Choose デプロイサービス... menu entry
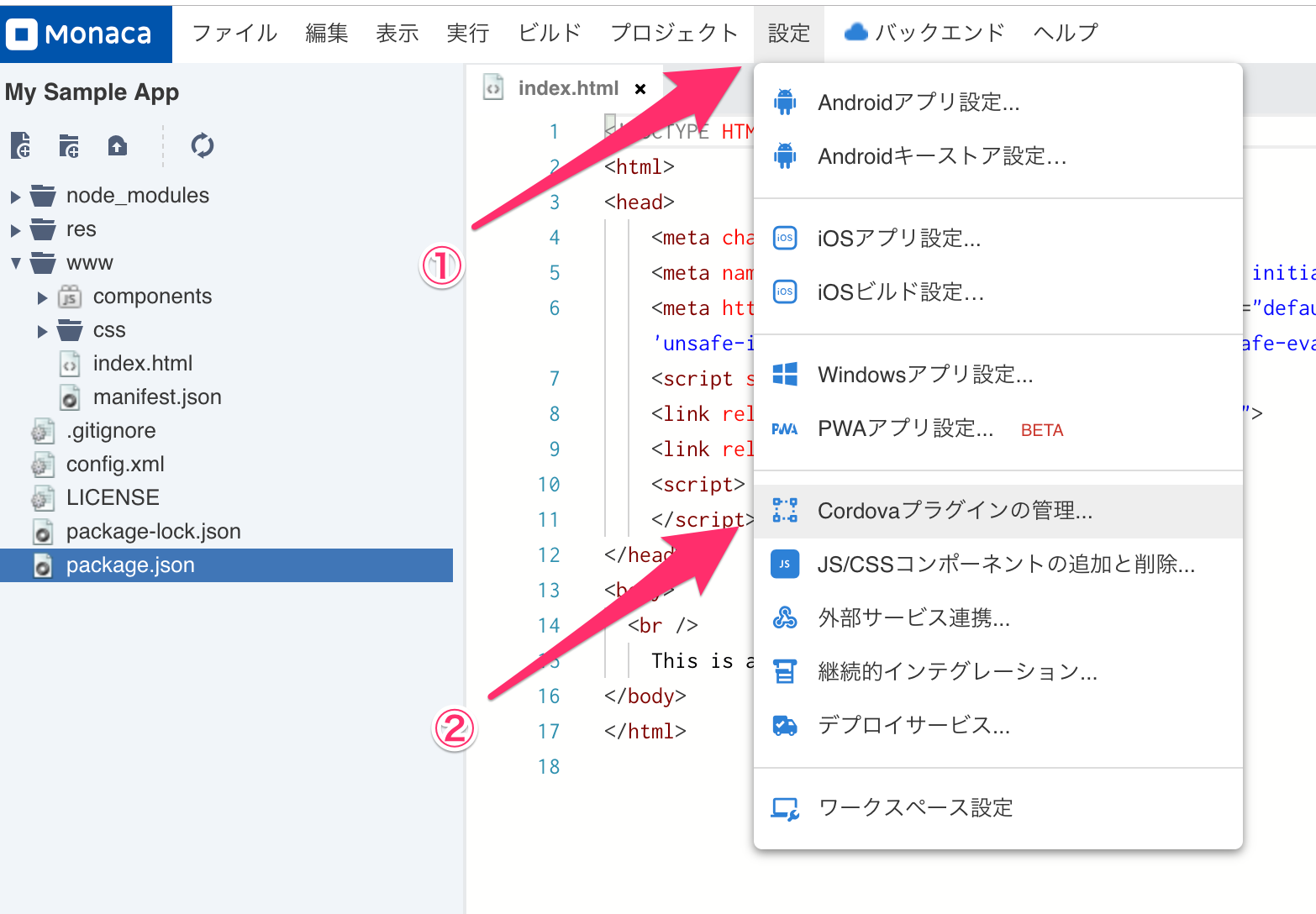Viewport: 1316px width, 914px height. point(998,726)
